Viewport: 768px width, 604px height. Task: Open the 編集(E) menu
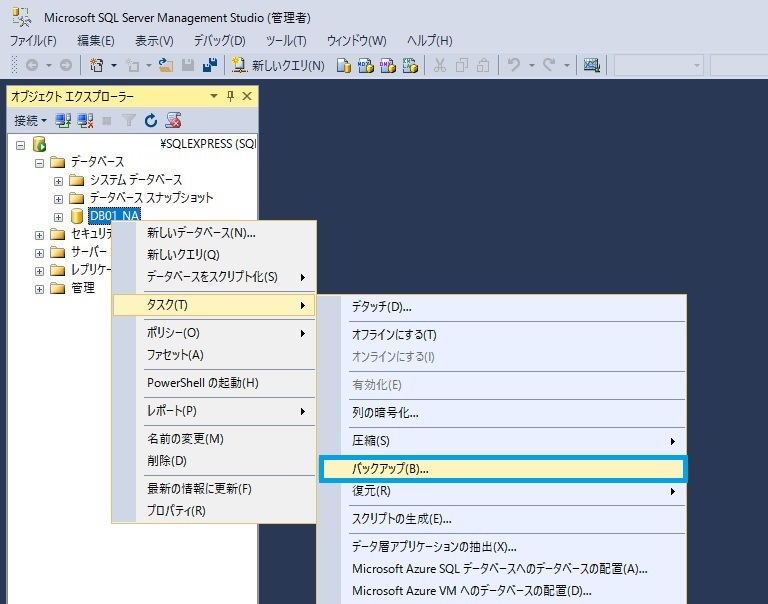96,41
